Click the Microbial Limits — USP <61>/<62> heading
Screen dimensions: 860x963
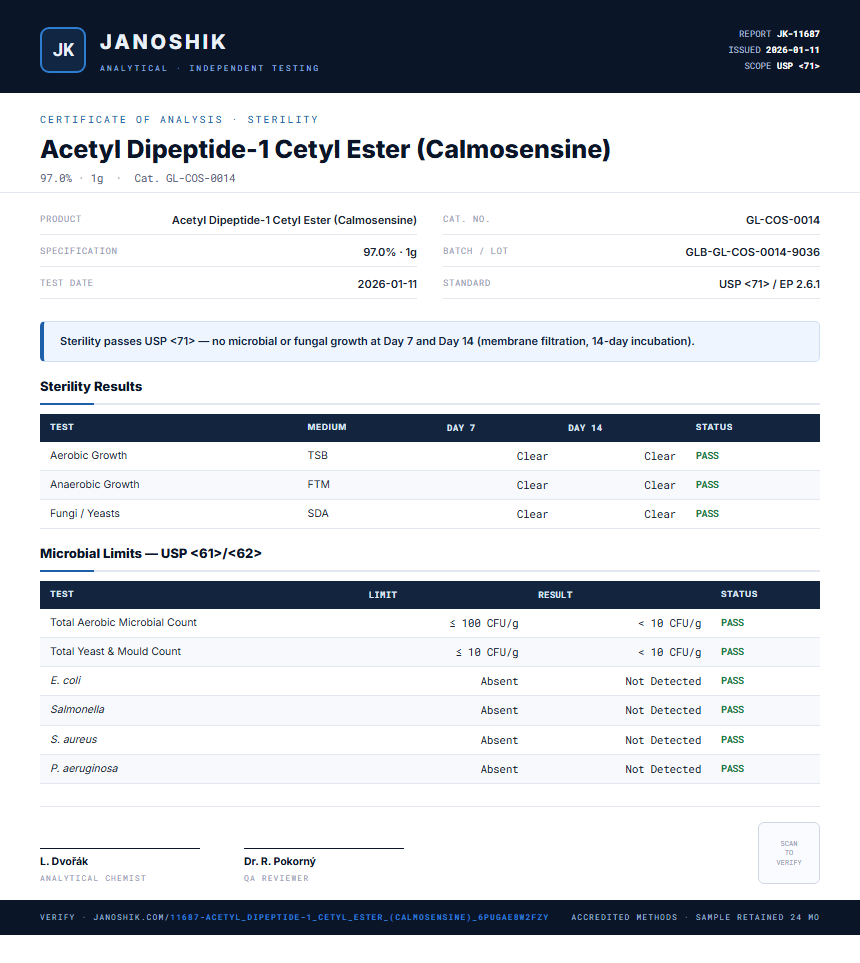pos(150,553)
